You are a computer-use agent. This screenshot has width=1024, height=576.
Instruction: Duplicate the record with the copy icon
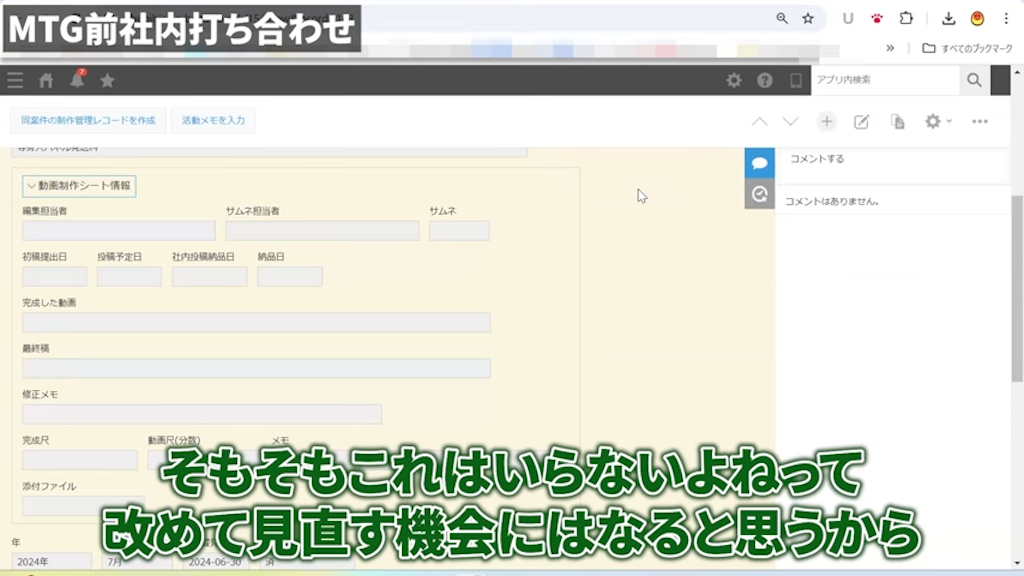point(897,120)
